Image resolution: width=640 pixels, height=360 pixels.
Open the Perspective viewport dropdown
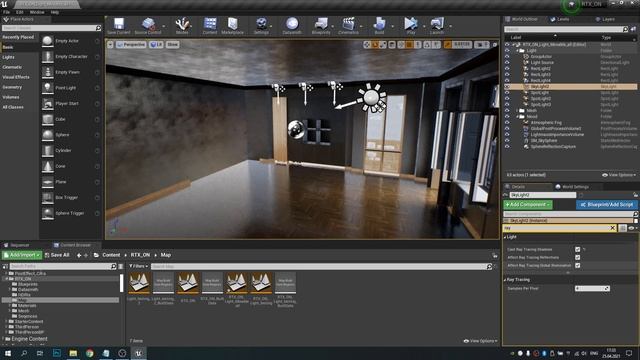(x=131, y=44)
